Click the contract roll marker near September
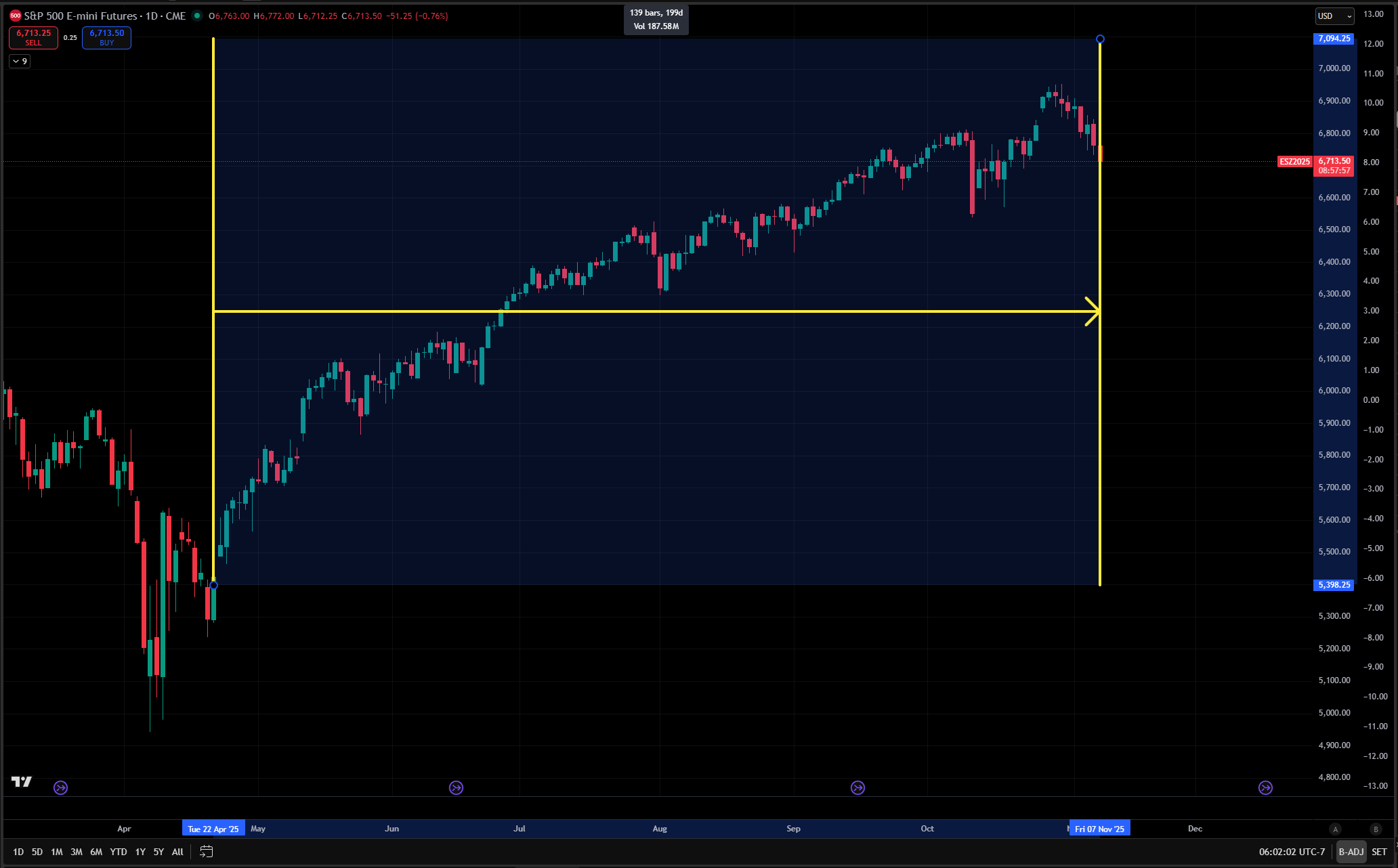This screenshot has width=1398, height=868. 858,787
